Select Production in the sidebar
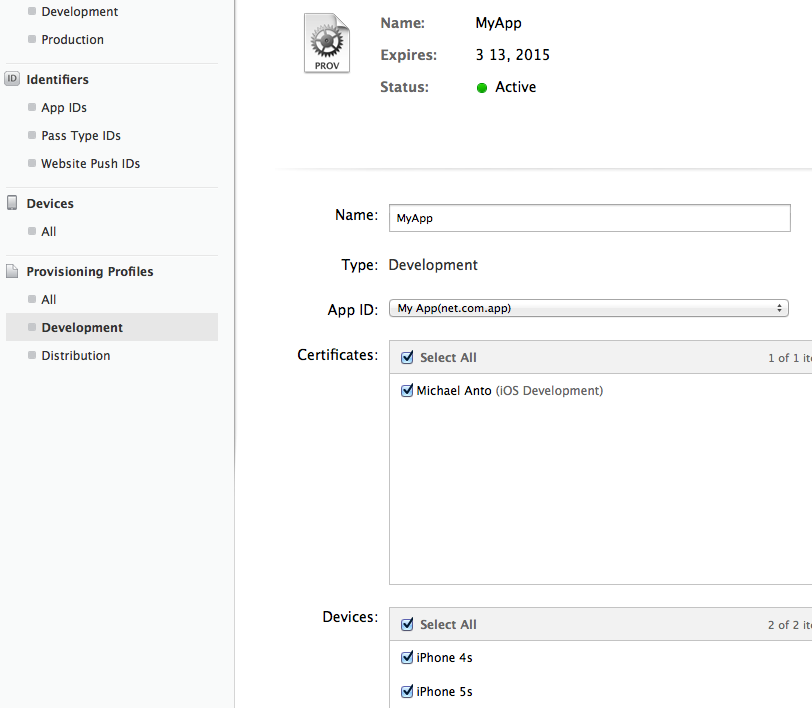This screenshot has height=708, width=812. [x=72, y=40]
